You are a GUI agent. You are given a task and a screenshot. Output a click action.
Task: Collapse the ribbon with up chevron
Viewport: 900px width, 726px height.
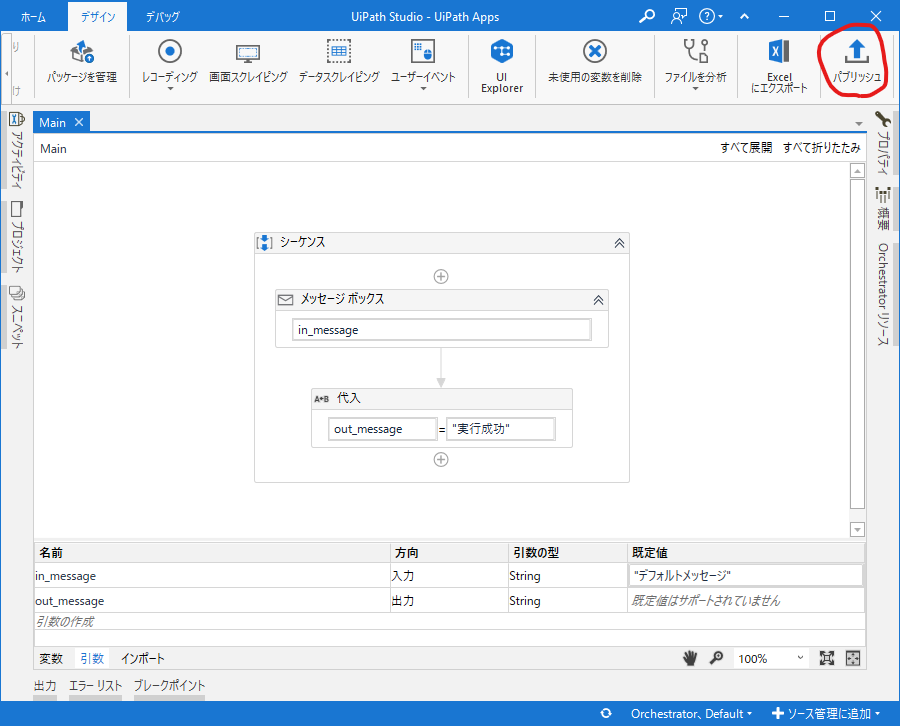click(x=744, y=16)
